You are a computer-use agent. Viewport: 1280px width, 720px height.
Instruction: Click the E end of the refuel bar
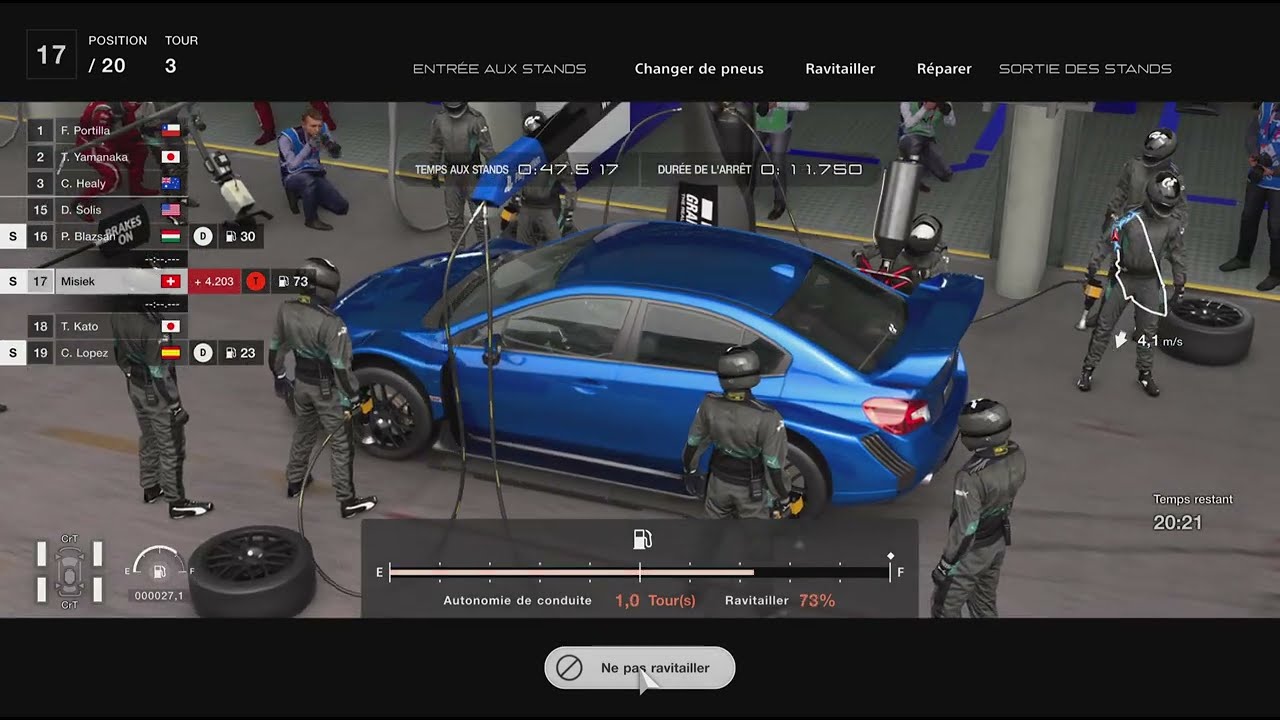click(x=379, y=573)
